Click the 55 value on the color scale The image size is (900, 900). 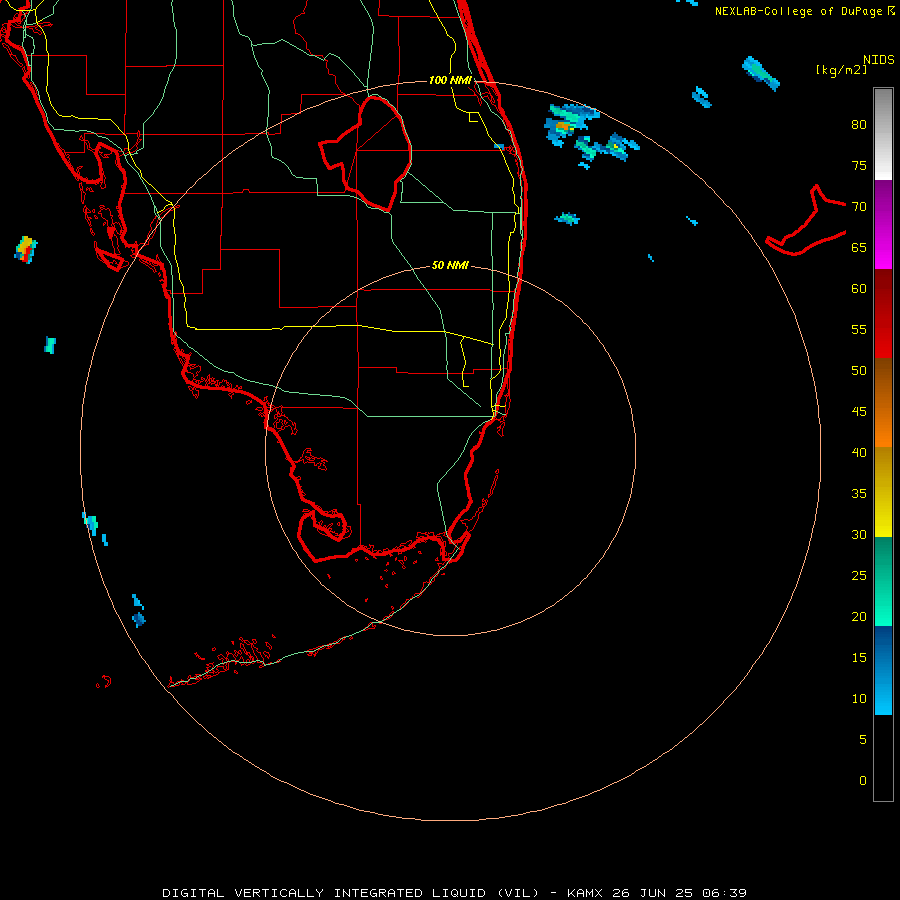click(x=859, y=329)
